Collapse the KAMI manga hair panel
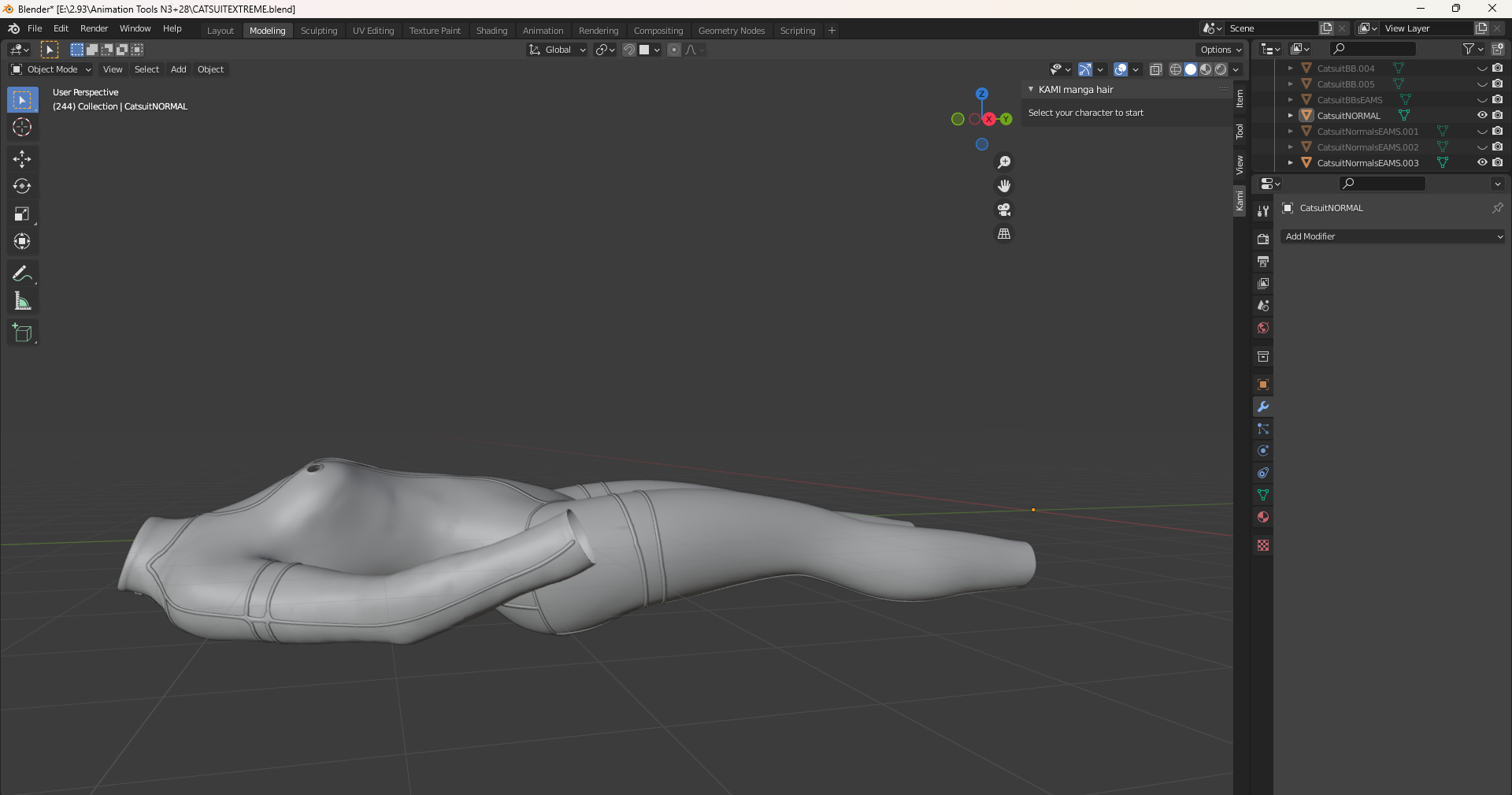 point(1031,90)
